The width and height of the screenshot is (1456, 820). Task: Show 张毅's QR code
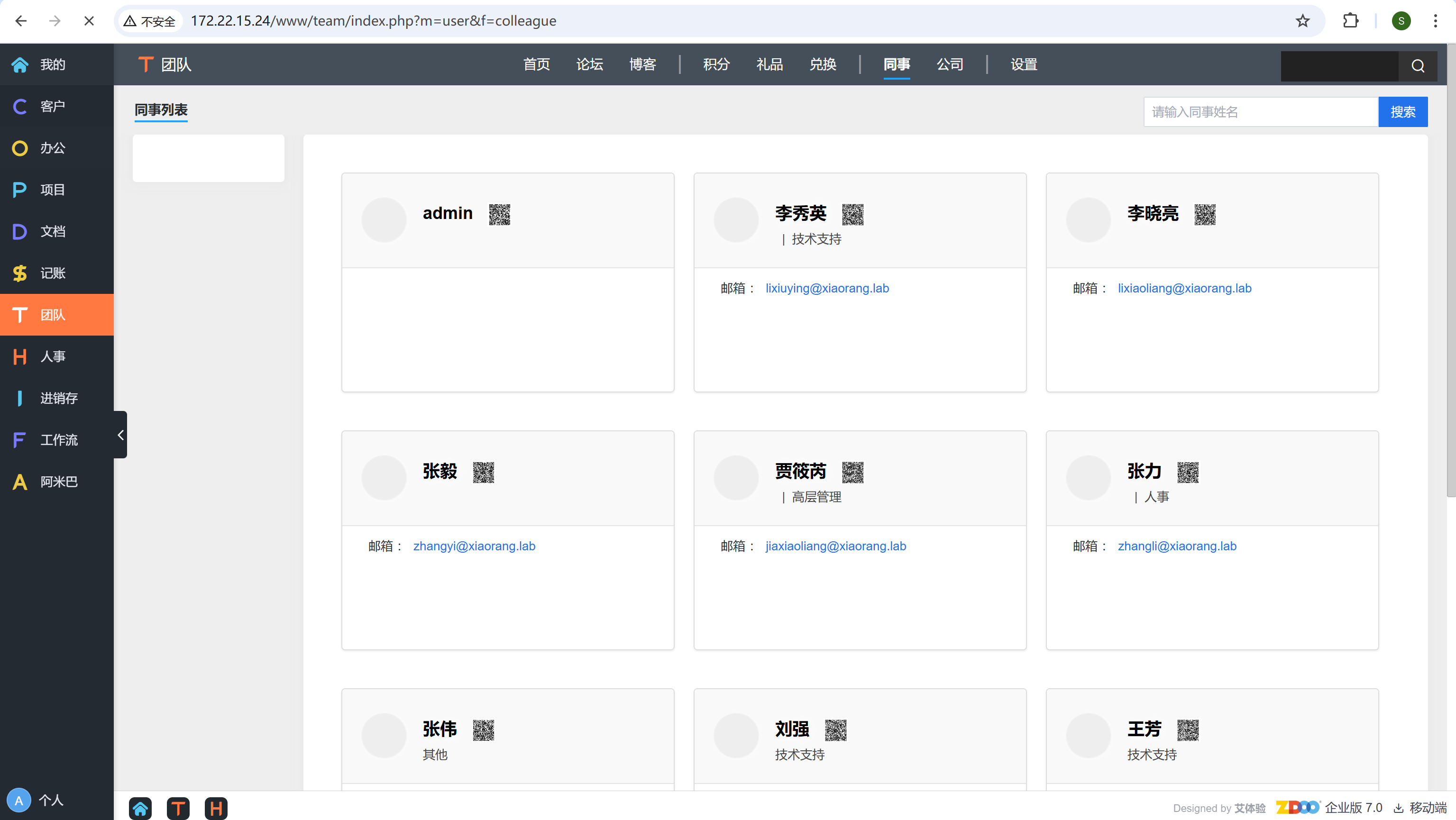pyautogui.click(x=483, y=473)
